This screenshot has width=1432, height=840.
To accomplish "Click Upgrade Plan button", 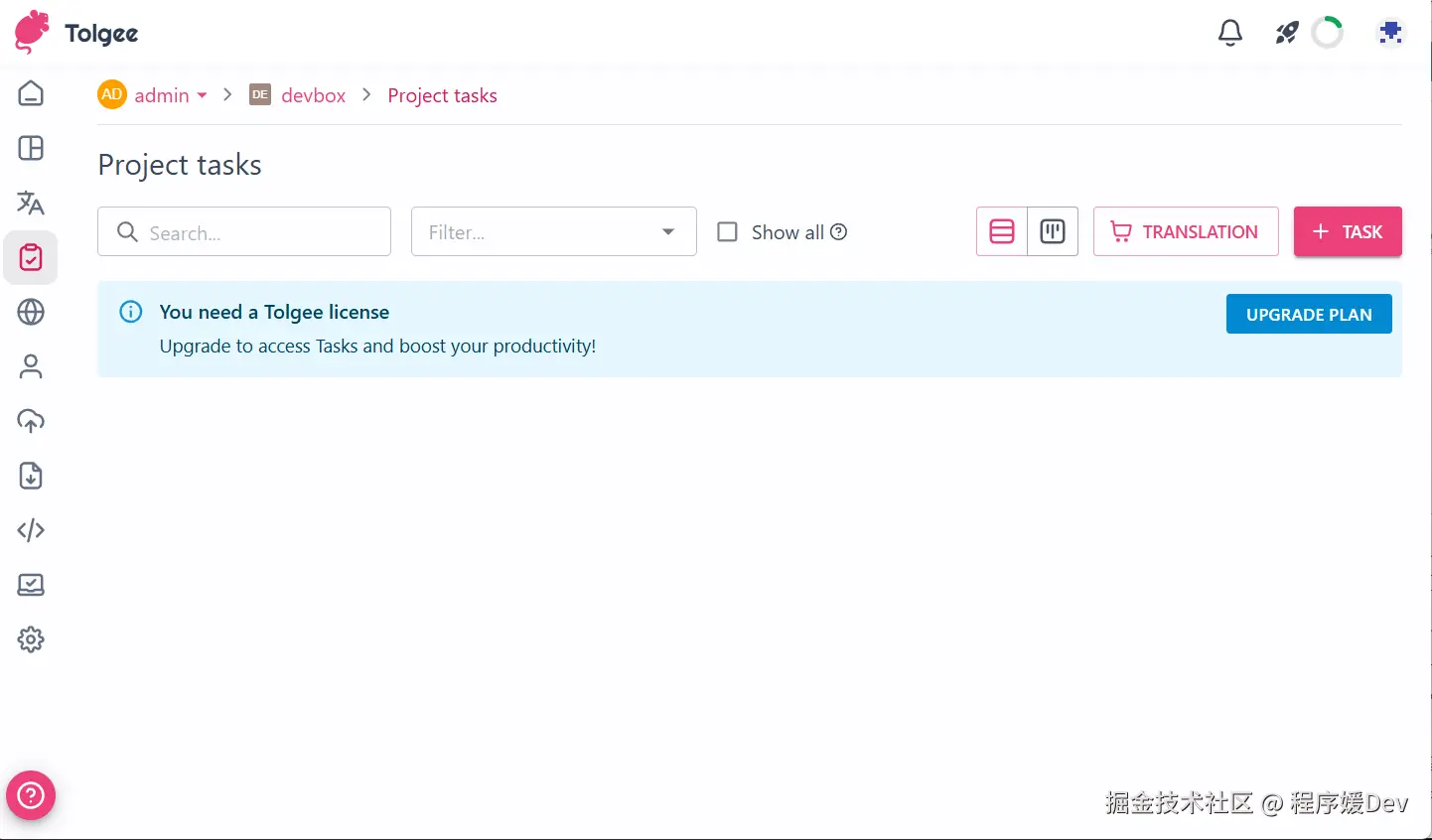I will pos(1309,314).
